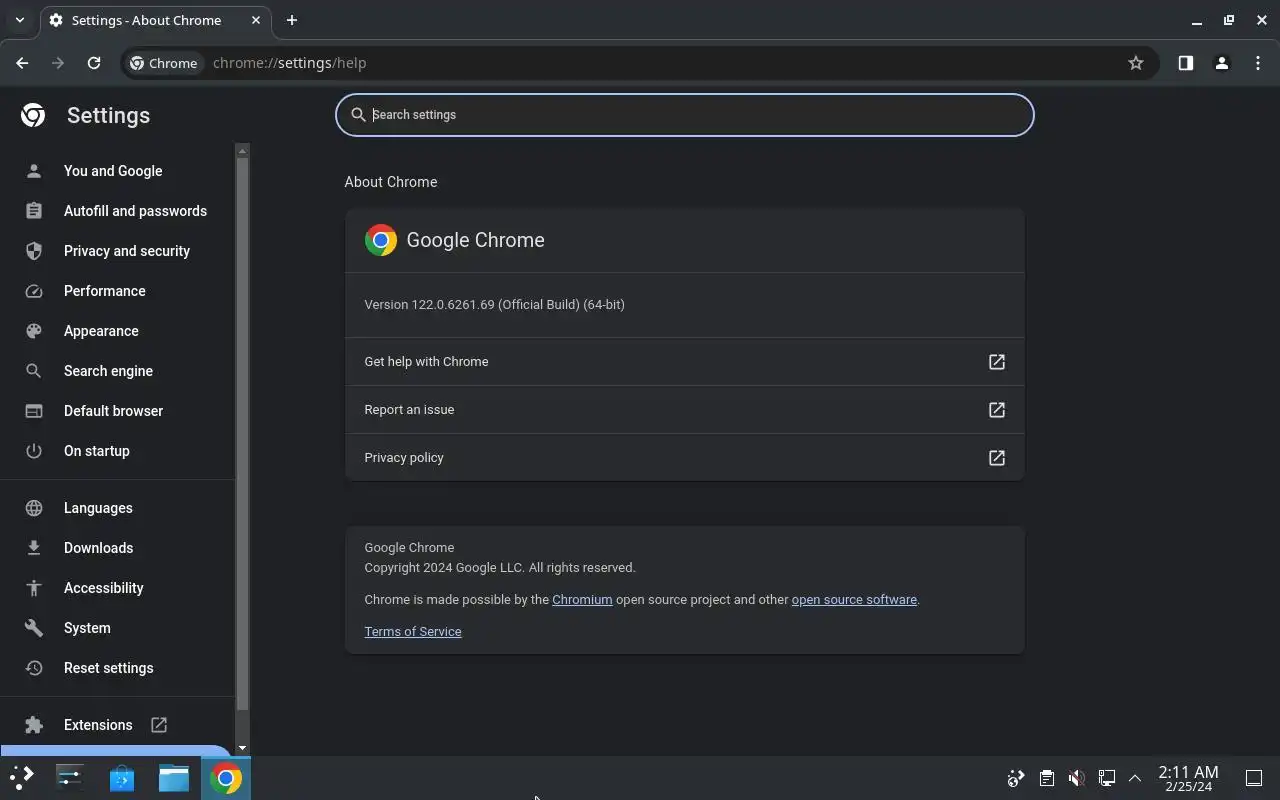Open the Terms of Service link
1280x800 pixels.
pyautogui.click(x=413, y=632)
